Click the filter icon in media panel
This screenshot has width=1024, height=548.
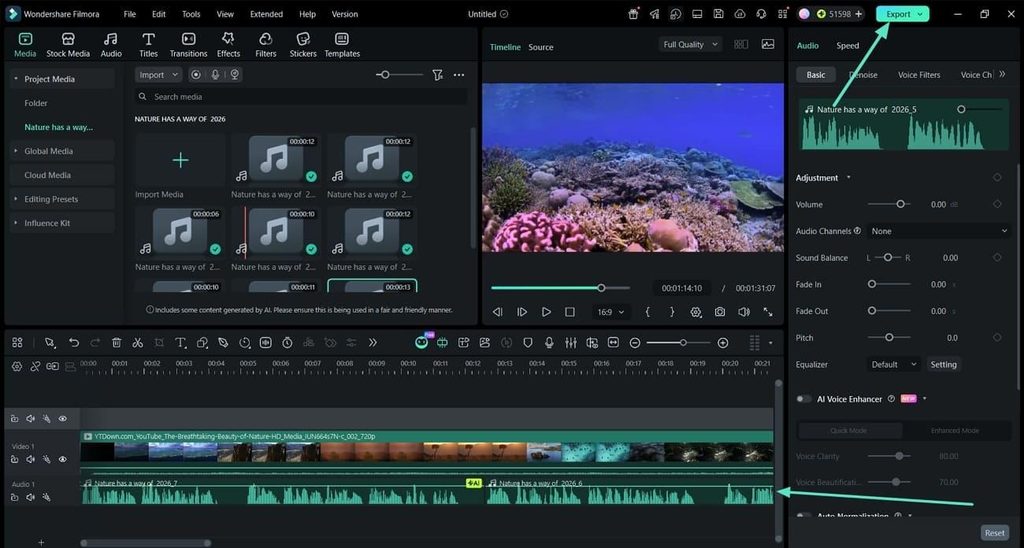438,75
